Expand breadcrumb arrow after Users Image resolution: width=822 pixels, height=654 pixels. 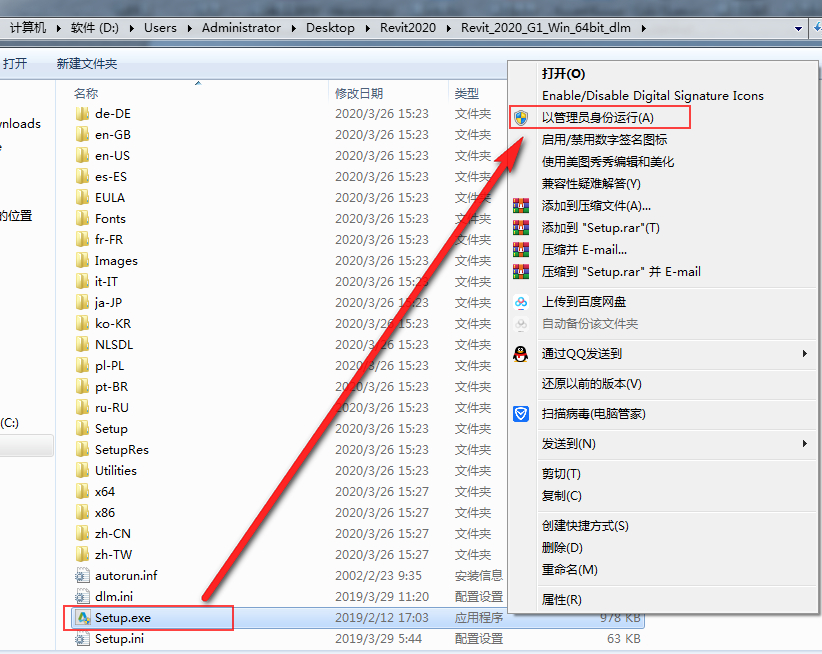[189, 28]
